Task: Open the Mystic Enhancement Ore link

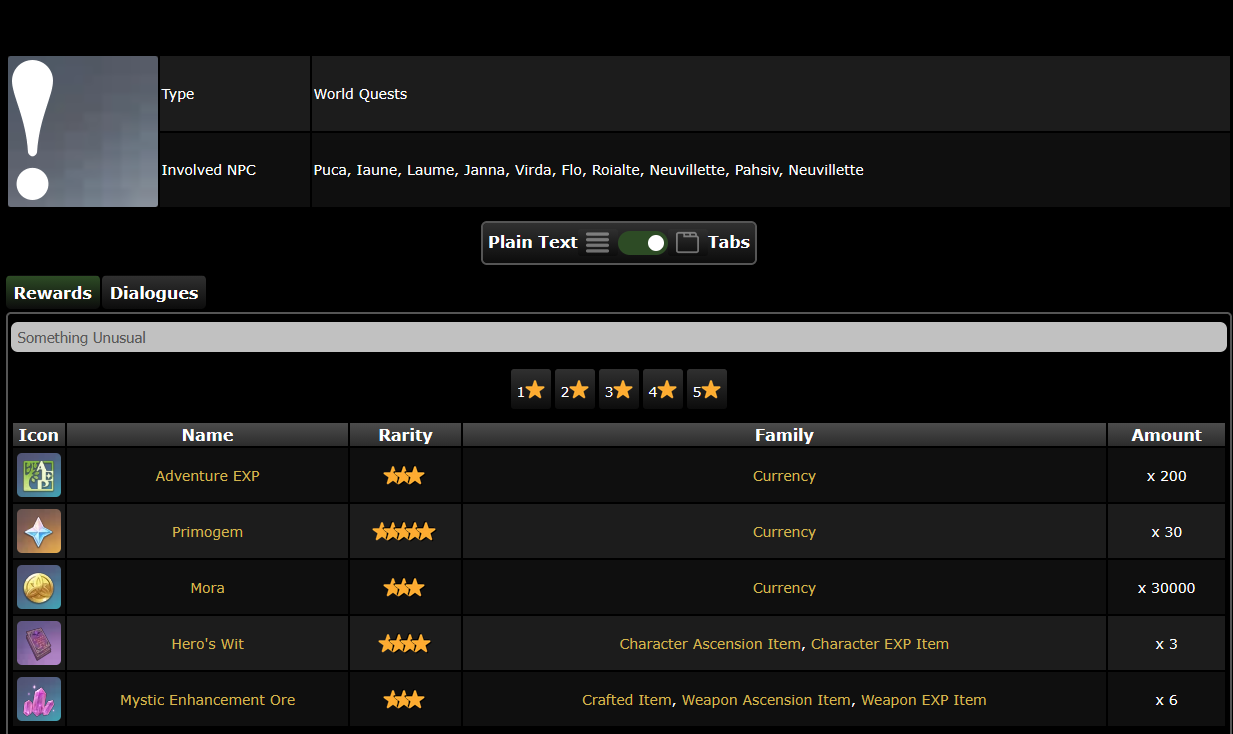Action: [208, 700]
